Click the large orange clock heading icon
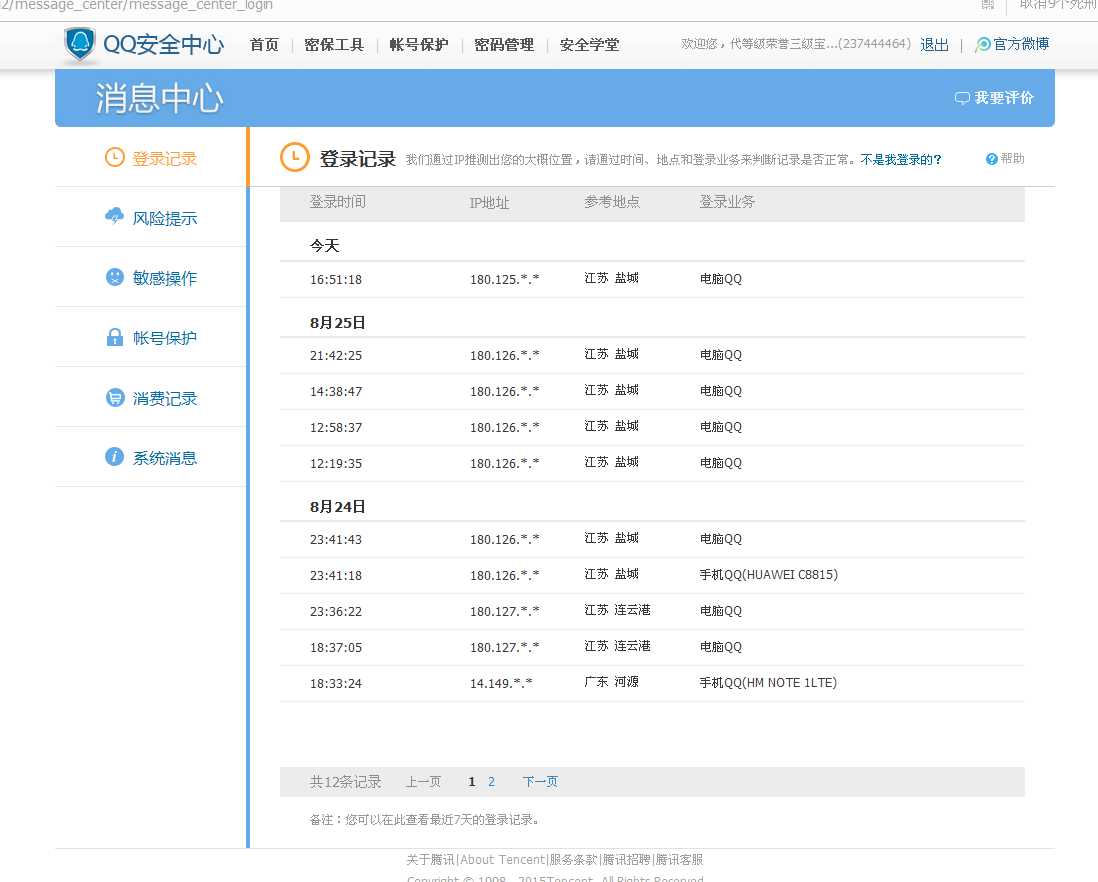Image resolution: width=1098 pixels, height=882 pixels. click(x=295, y=158)
